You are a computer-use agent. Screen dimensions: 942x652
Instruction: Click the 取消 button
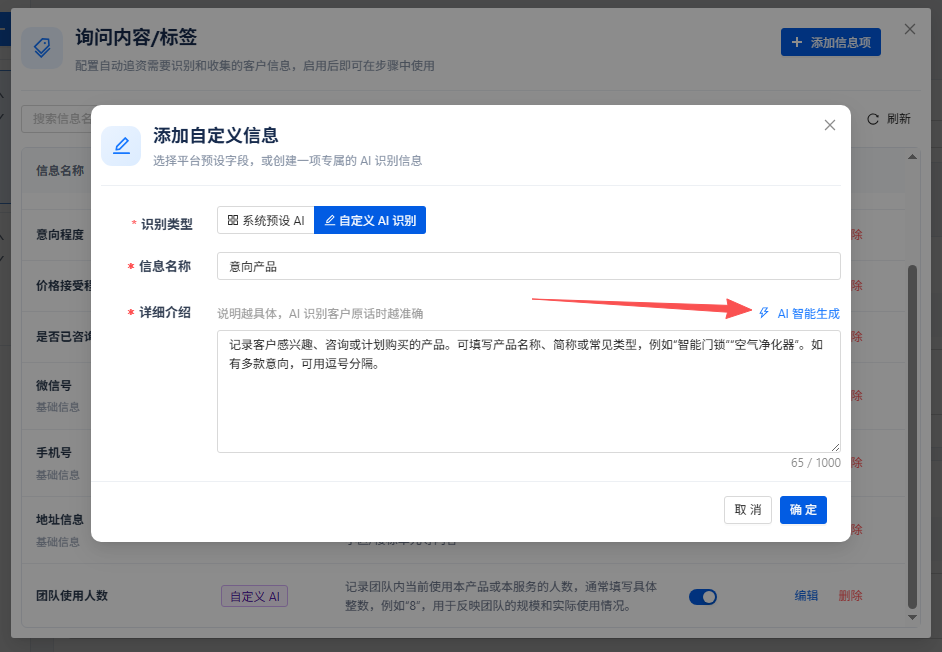[748, 510]
